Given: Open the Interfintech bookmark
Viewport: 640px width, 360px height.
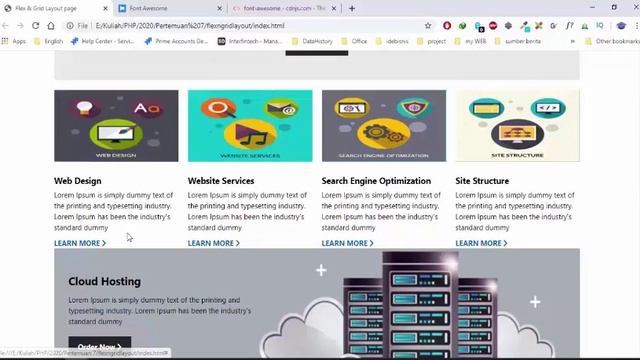Looking at the screenshot, I should 250,41.
